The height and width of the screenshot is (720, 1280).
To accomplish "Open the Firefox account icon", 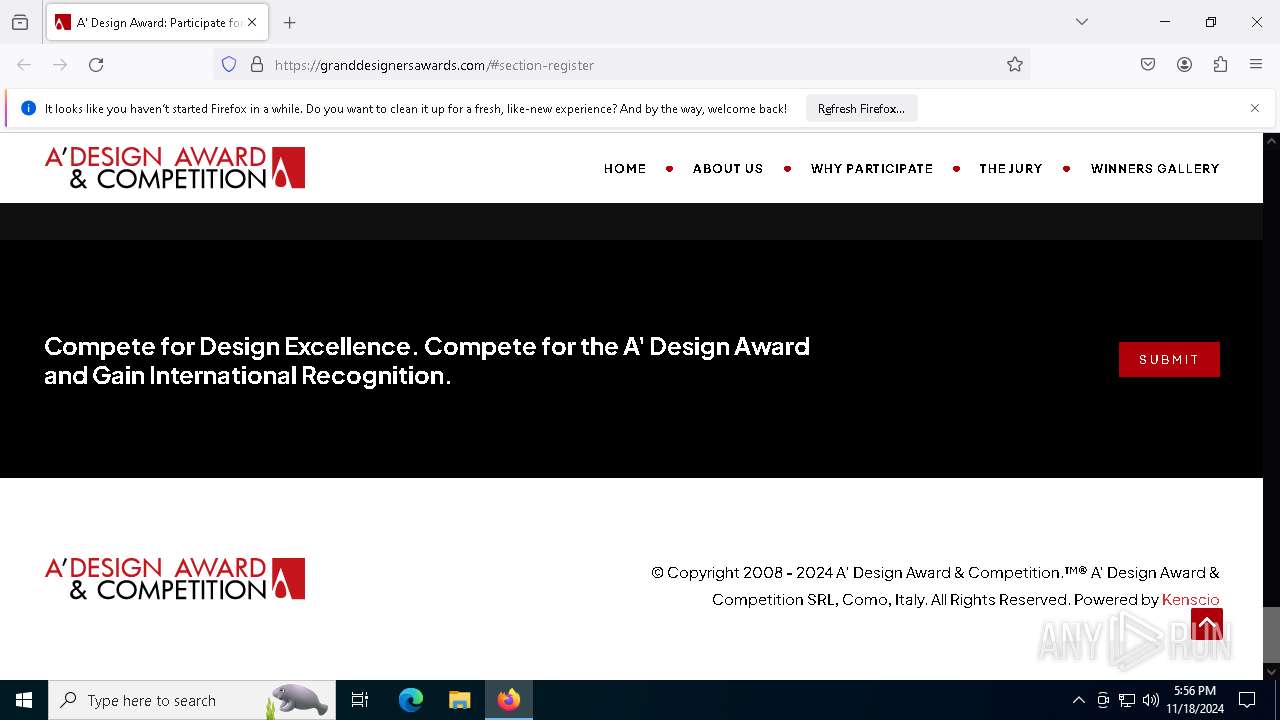I will (1184, 65).
